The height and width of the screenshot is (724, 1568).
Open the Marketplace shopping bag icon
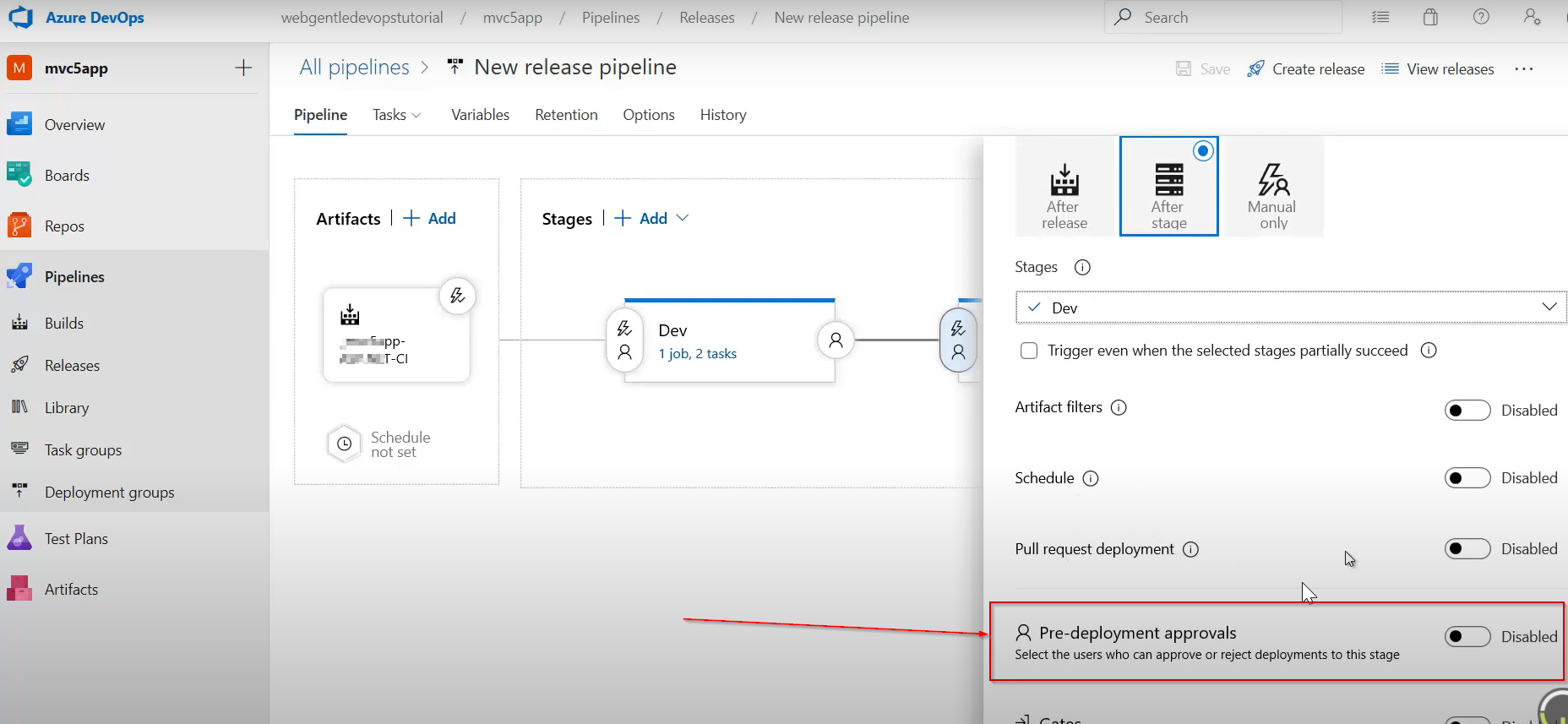tap(1430, 17)
